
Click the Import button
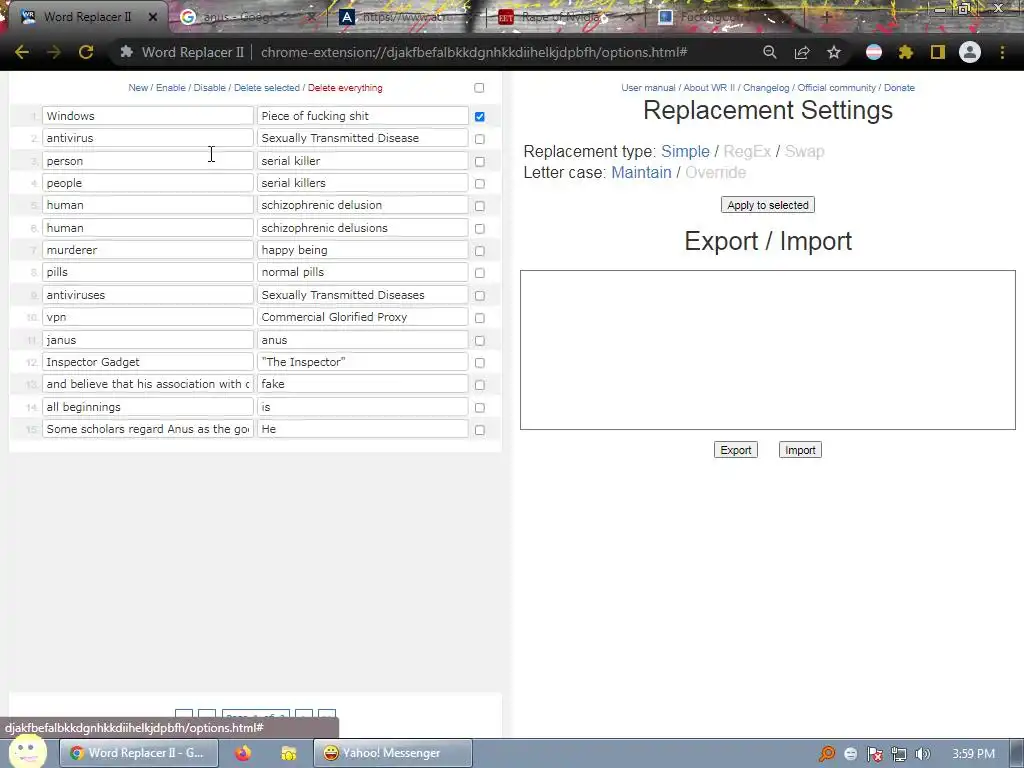[800, 450]
